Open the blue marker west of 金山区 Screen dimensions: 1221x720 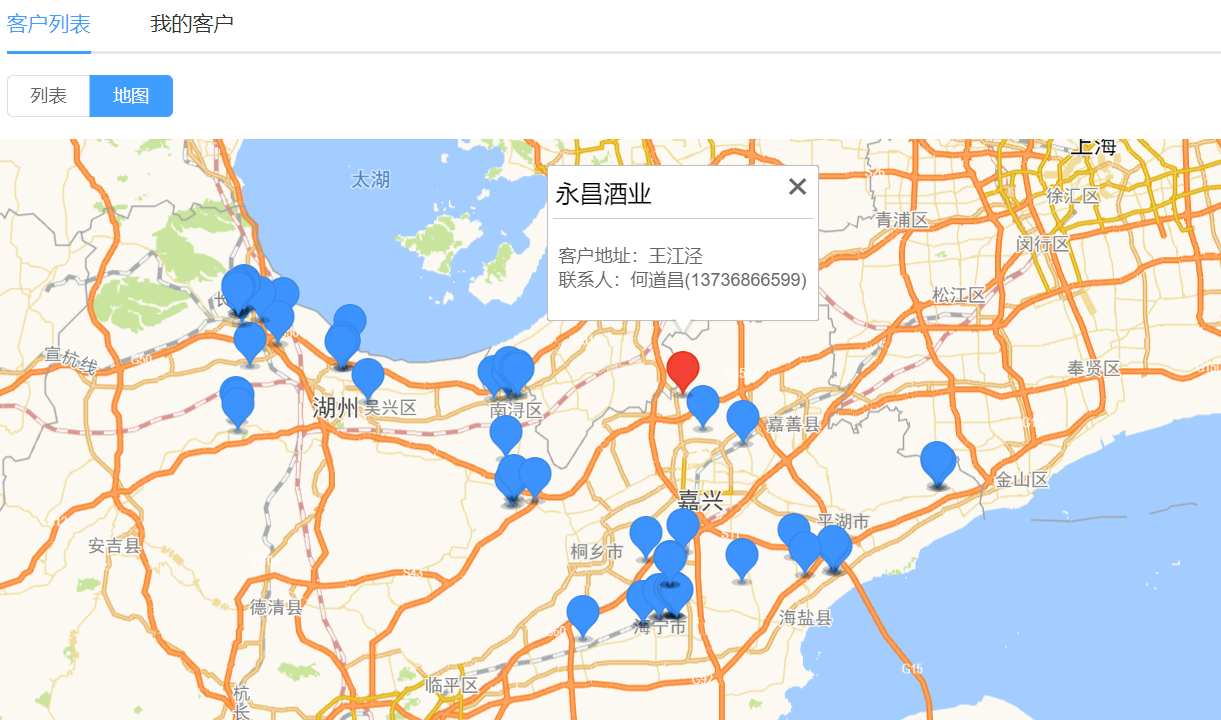click(x=937, y=461)
